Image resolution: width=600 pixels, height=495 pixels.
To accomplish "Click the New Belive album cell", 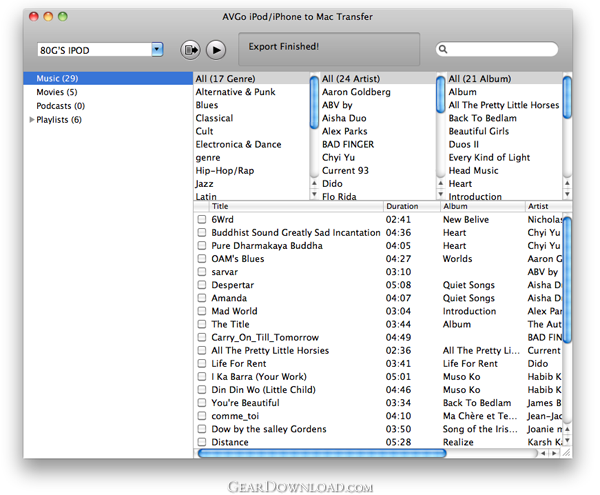I will point(466,220).
